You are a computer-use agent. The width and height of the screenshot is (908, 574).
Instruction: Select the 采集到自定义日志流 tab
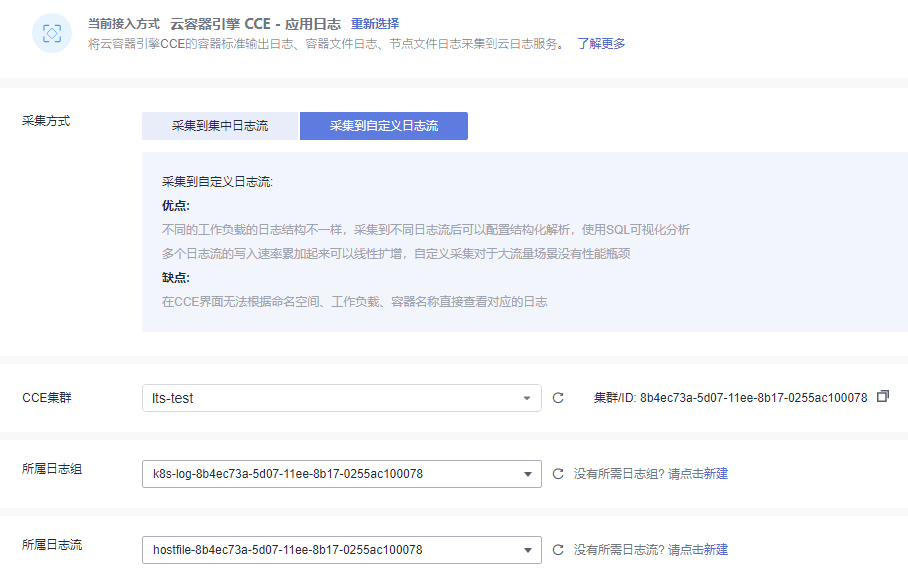[x=384, y=126]
